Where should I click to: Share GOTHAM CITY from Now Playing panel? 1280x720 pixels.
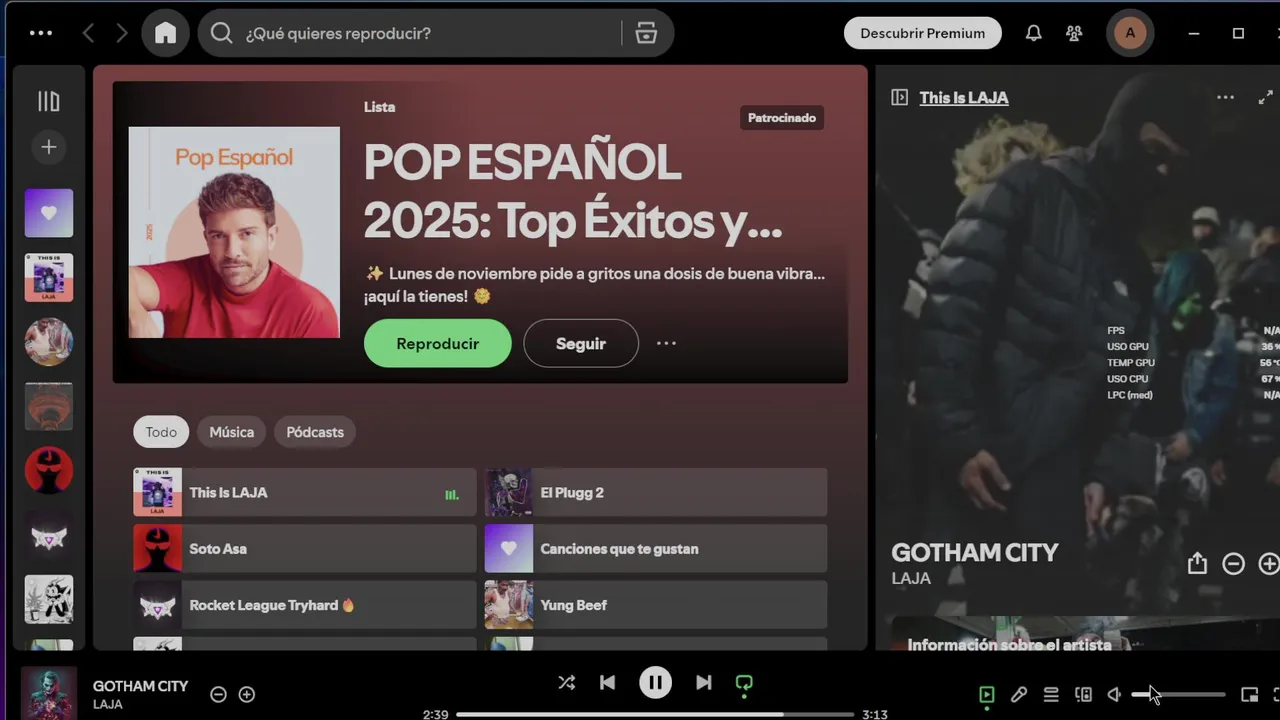[1197, 564]
